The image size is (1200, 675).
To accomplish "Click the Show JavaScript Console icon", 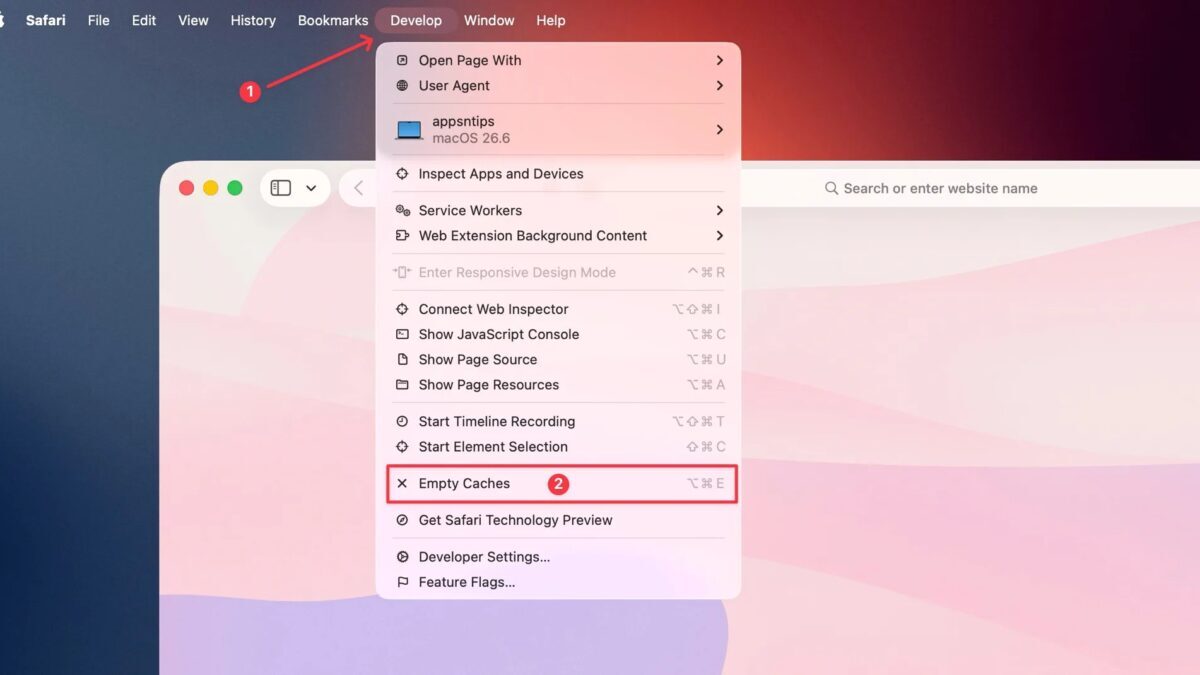I will [x=402, y=335].
